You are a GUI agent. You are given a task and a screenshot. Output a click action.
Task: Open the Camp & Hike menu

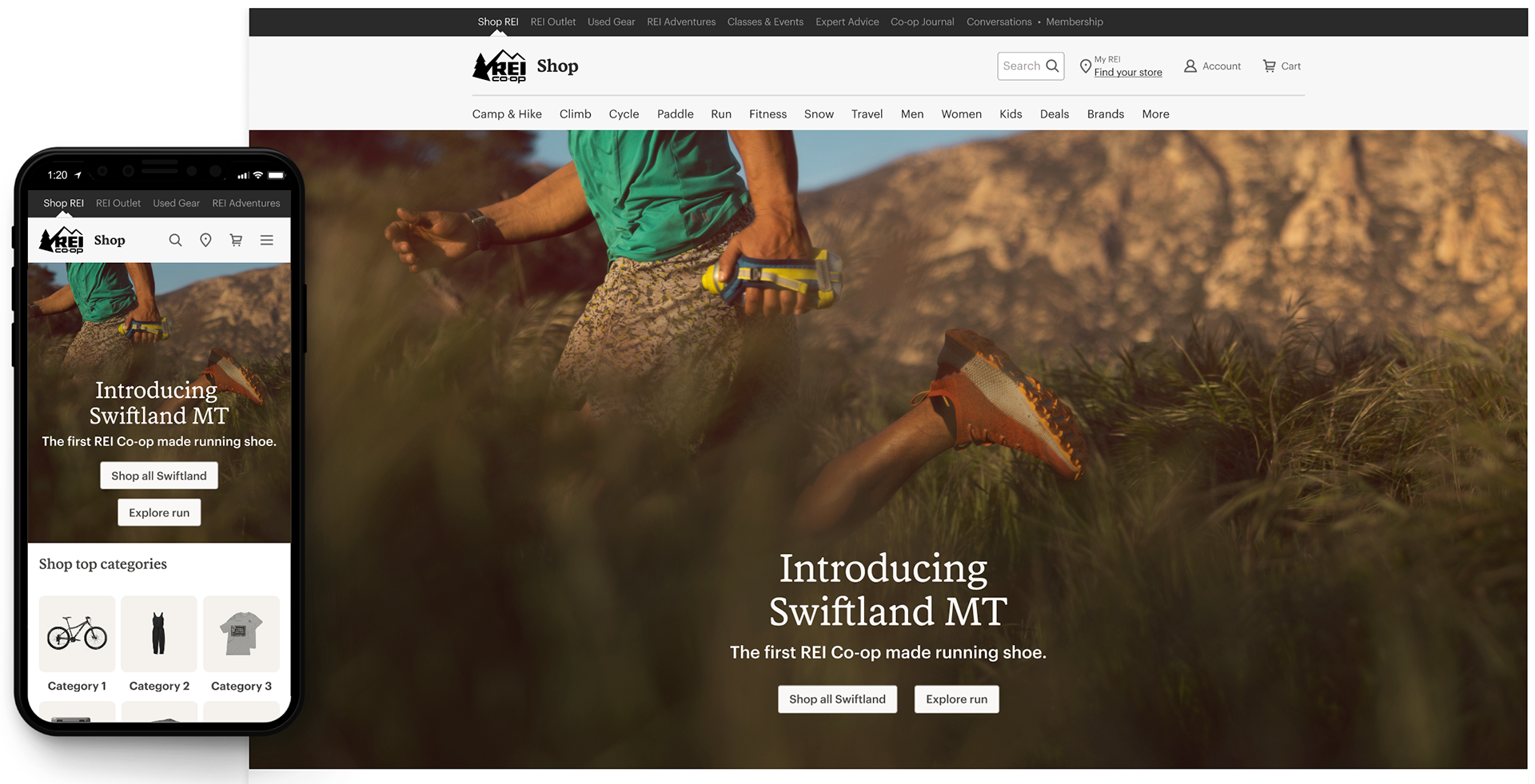click(507, 114)
